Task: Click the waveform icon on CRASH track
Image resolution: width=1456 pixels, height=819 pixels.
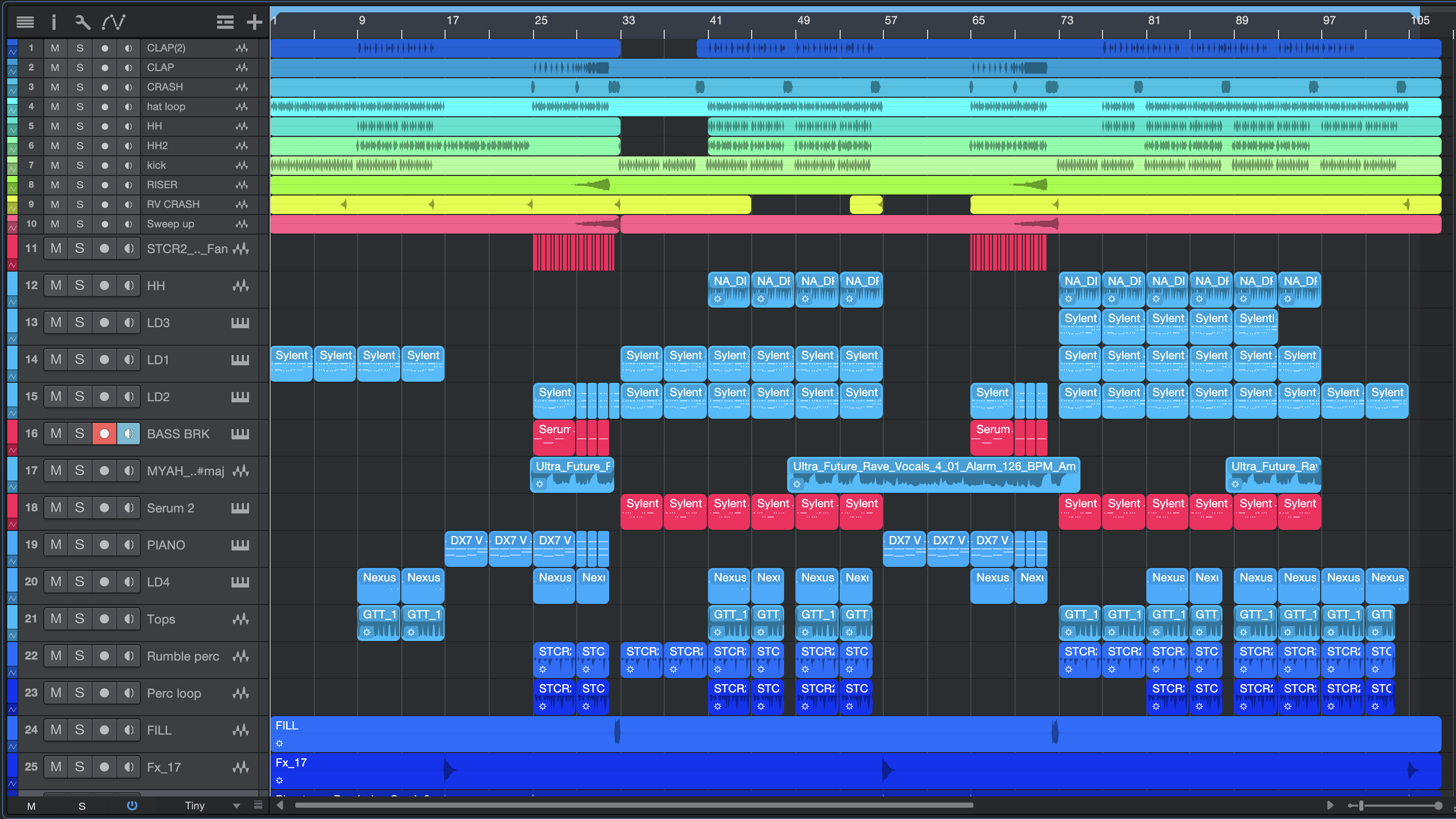Action: tap(242, 87)
